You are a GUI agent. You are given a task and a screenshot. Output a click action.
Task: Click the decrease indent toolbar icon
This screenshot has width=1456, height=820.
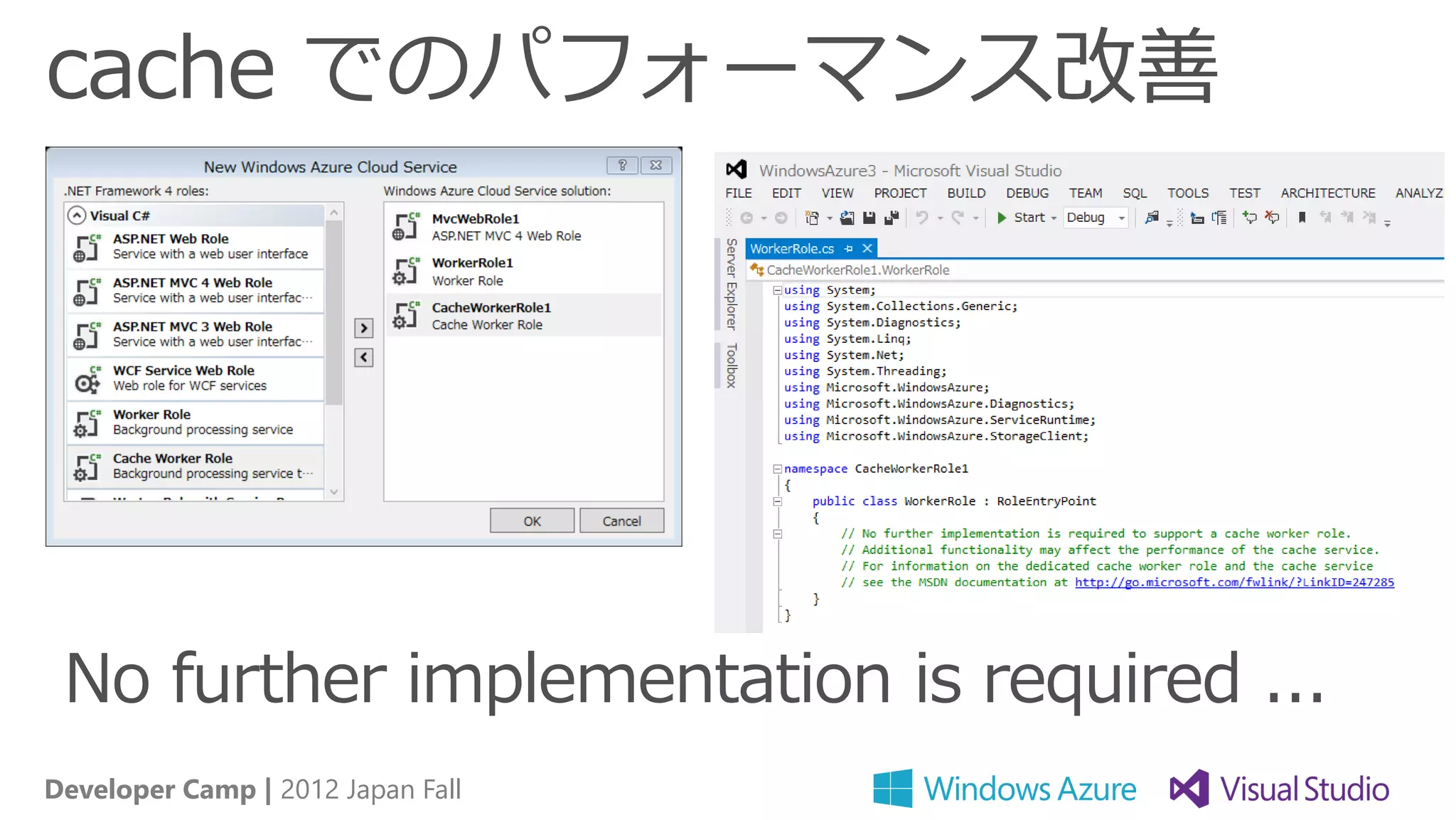coord(1197,218)
